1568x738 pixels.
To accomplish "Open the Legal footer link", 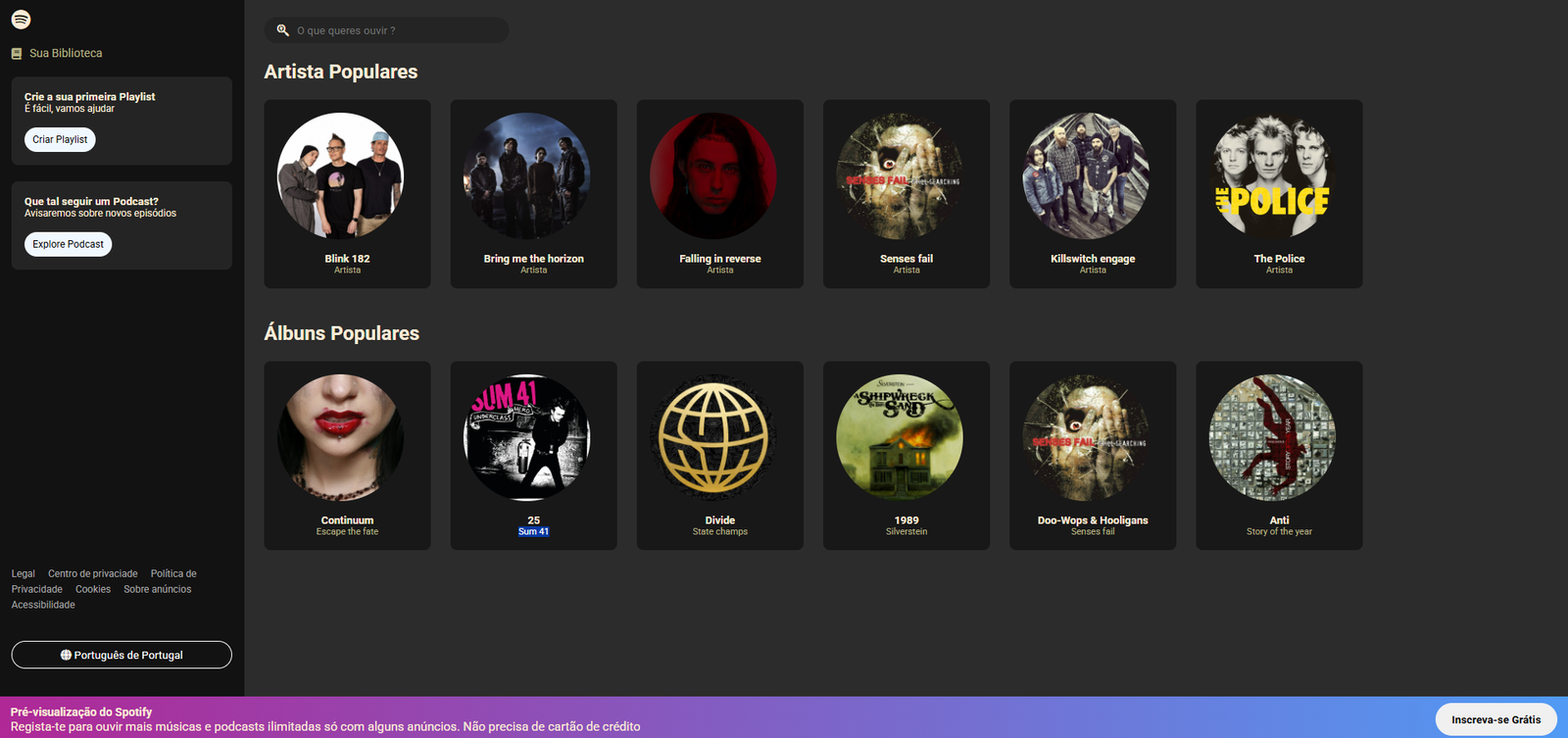I will click(23, 573).
